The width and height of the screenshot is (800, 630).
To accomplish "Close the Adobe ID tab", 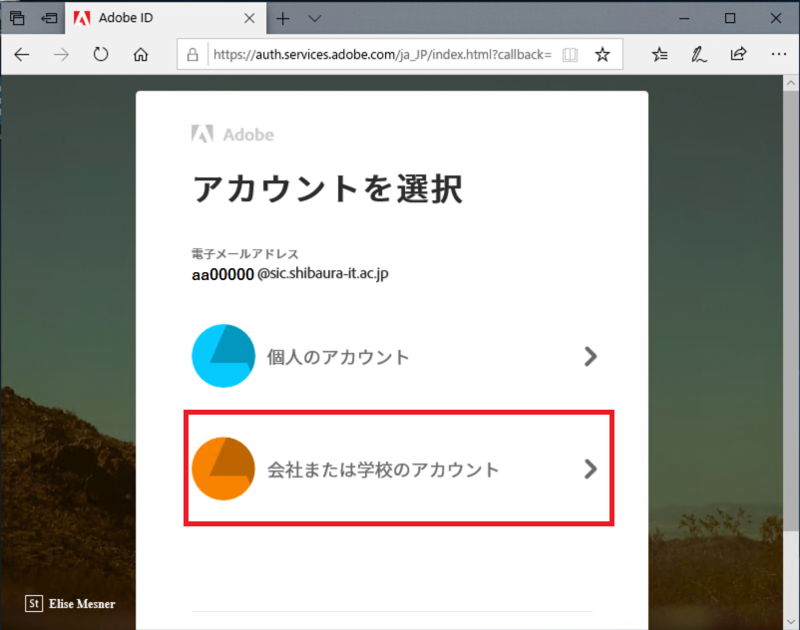I will pyautogui.click(x=249, y=18).
